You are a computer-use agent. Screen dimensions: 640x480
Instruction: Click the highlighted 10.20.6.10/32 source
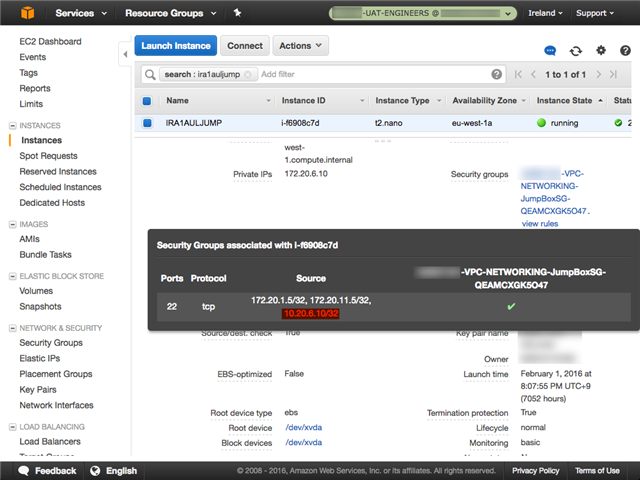click(311, 313)
